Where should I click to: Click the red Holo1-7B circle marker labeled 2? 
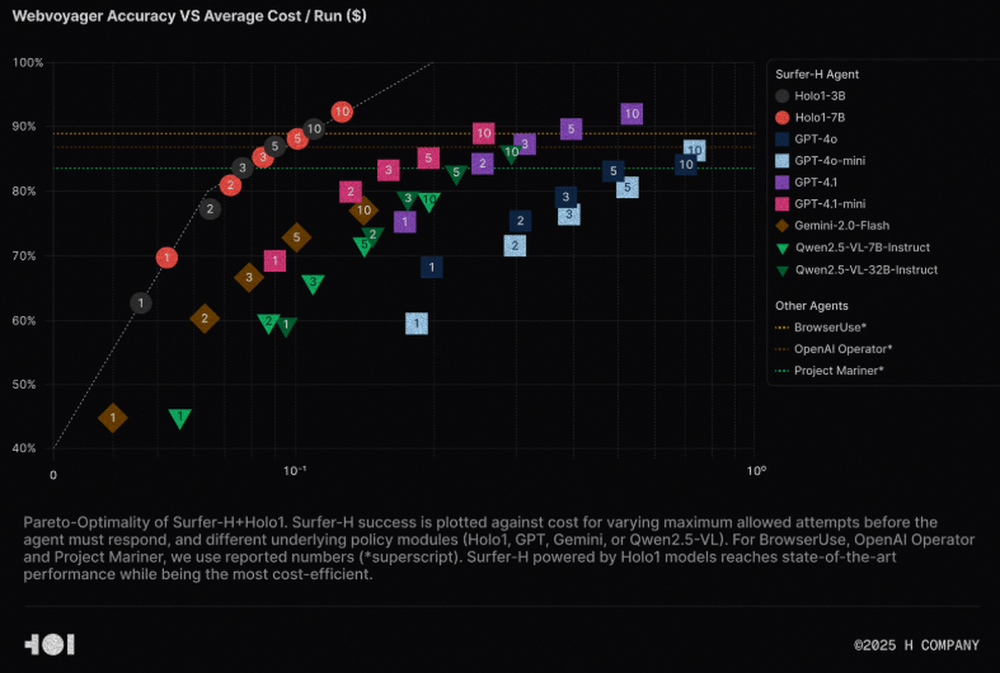(230, 186)
